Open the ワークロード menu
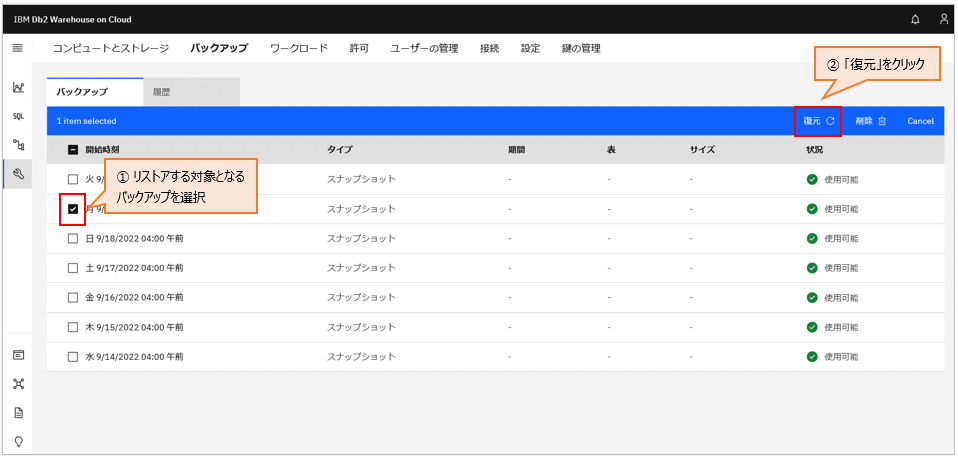The width and height of the screenshot is (958, 460). pyautogui.click(x=299, y=49)
